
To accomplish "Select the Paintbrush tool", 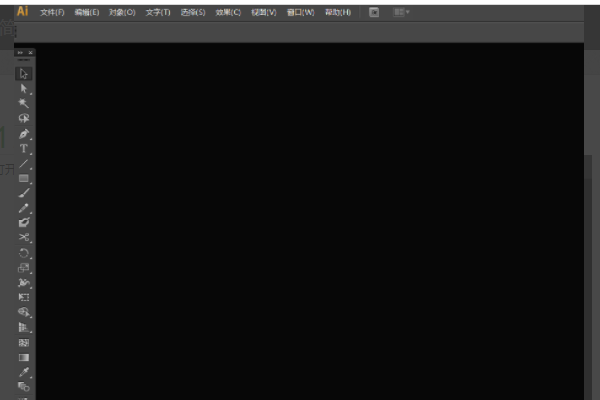I will coord(24,193).
